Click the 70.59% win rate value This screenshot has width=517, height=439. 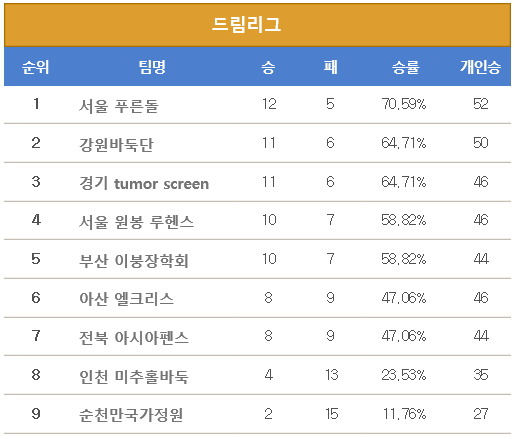(x=404, y=104)
